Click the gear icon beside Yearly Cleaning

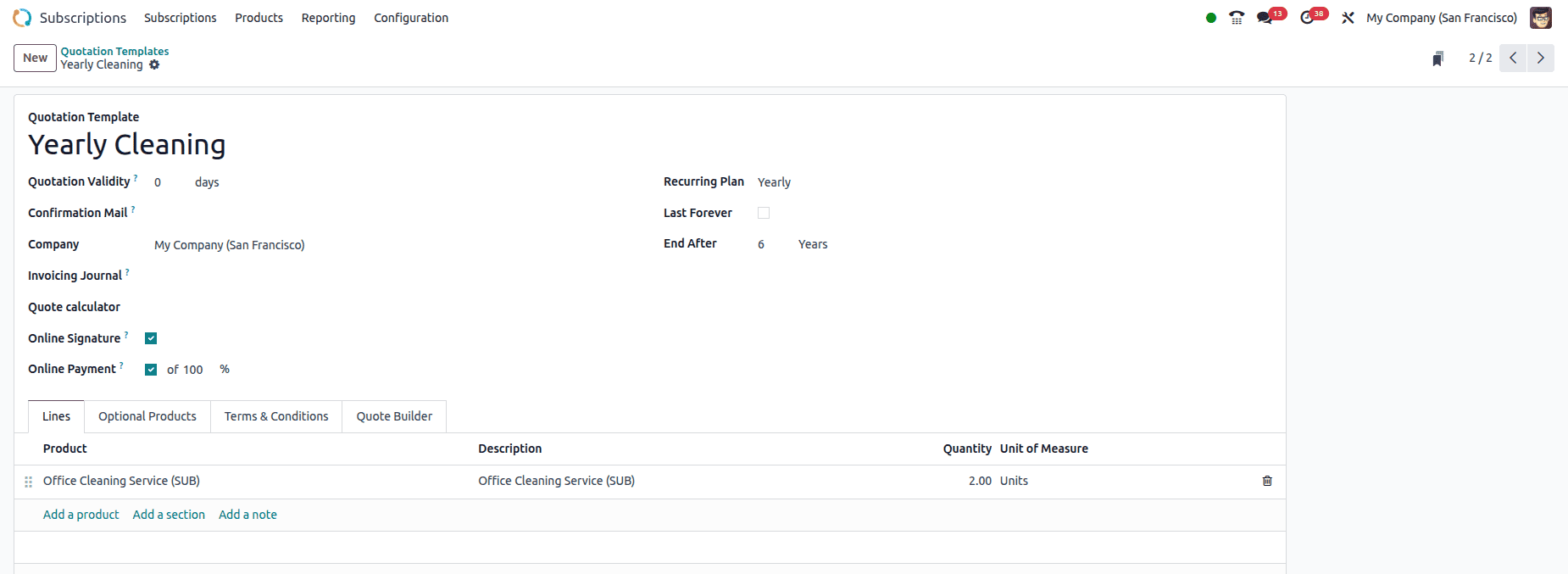click(x=154, y=65)
